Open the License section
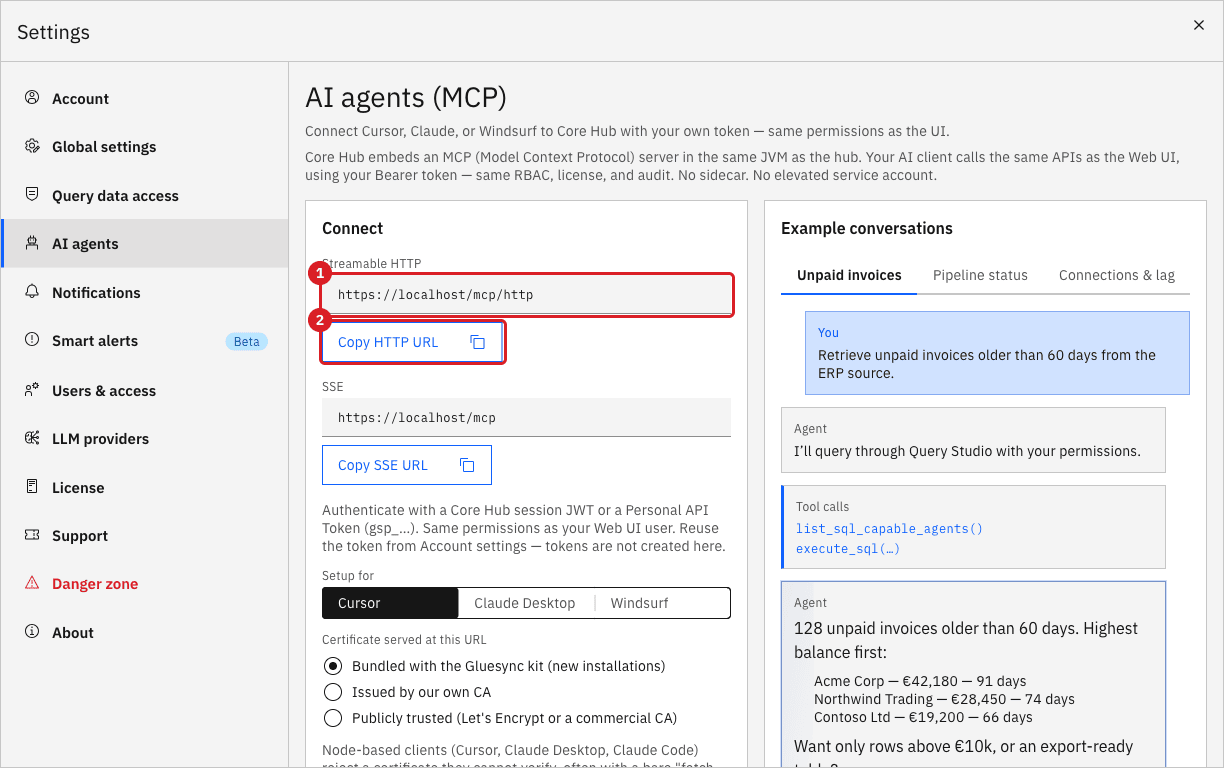The height and width of the screenshot is (768, 1224). click(145, 487)
